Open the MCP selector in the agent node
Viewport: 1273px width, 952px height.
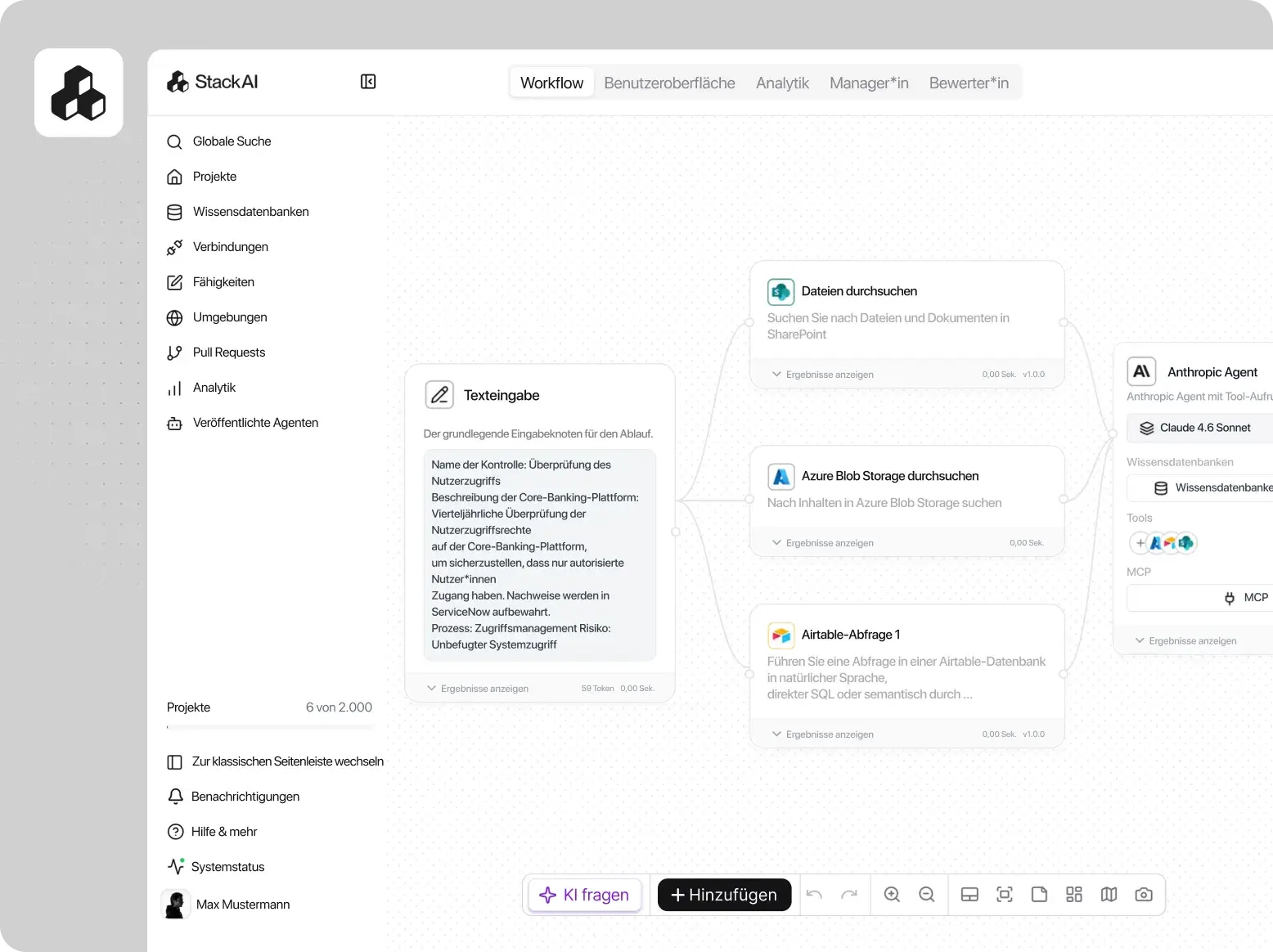[x=1199, y=598]
